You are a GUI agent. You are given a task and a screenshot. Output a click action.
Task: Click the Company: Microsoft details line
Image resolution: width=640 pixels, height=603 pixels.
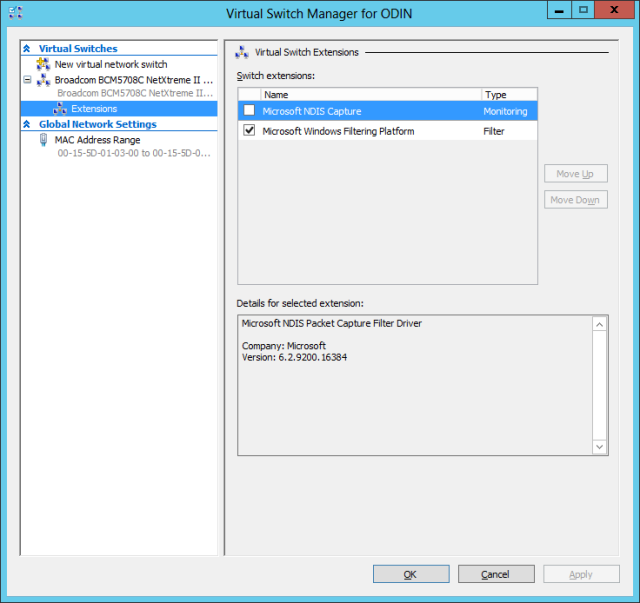[284, 346]
